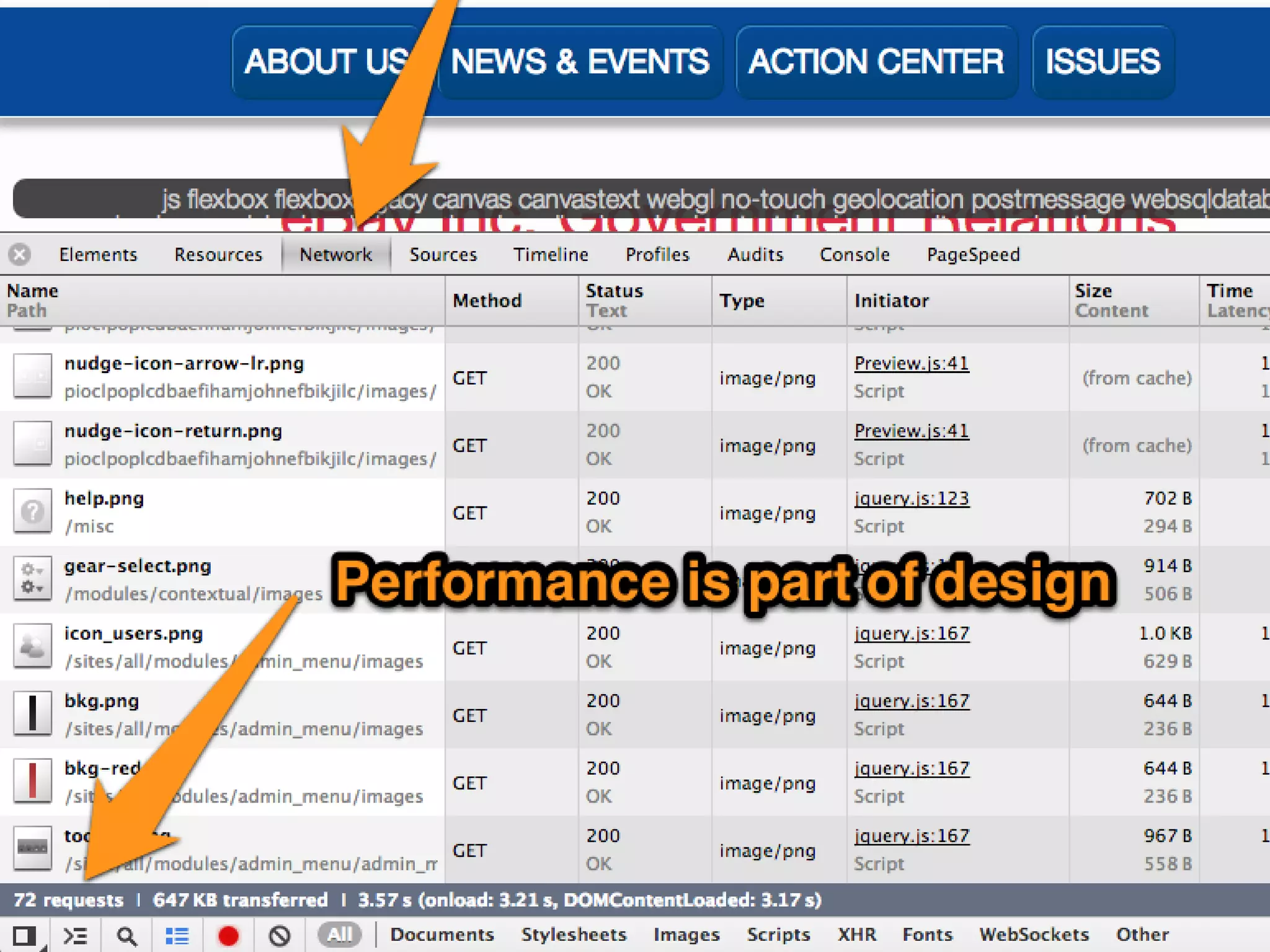Filter by Stylesheets
Screen dimensions: 1270x952
pos(574,935)
